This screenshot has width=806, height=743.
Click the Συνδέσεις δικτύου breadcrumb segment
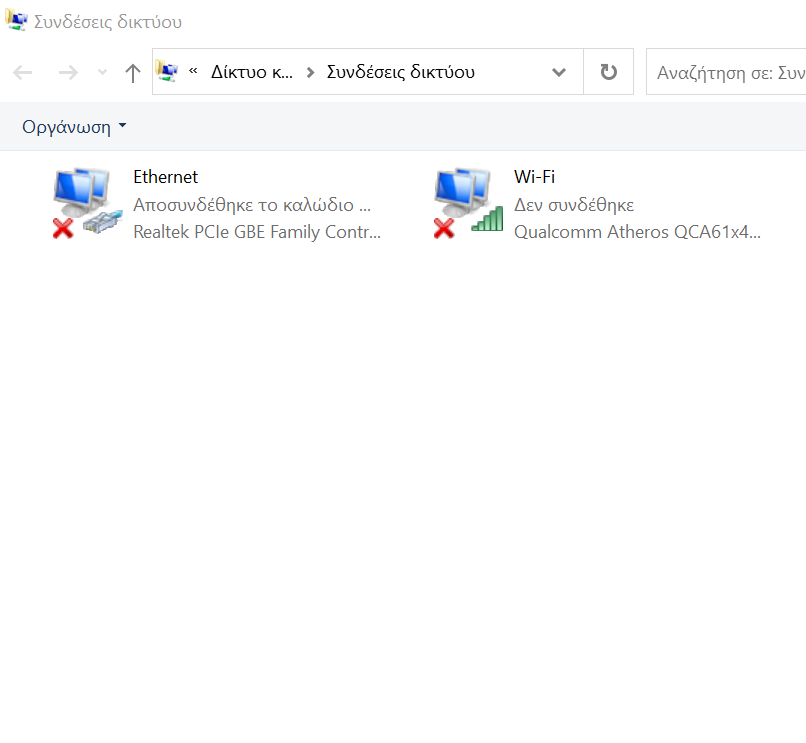401,72
